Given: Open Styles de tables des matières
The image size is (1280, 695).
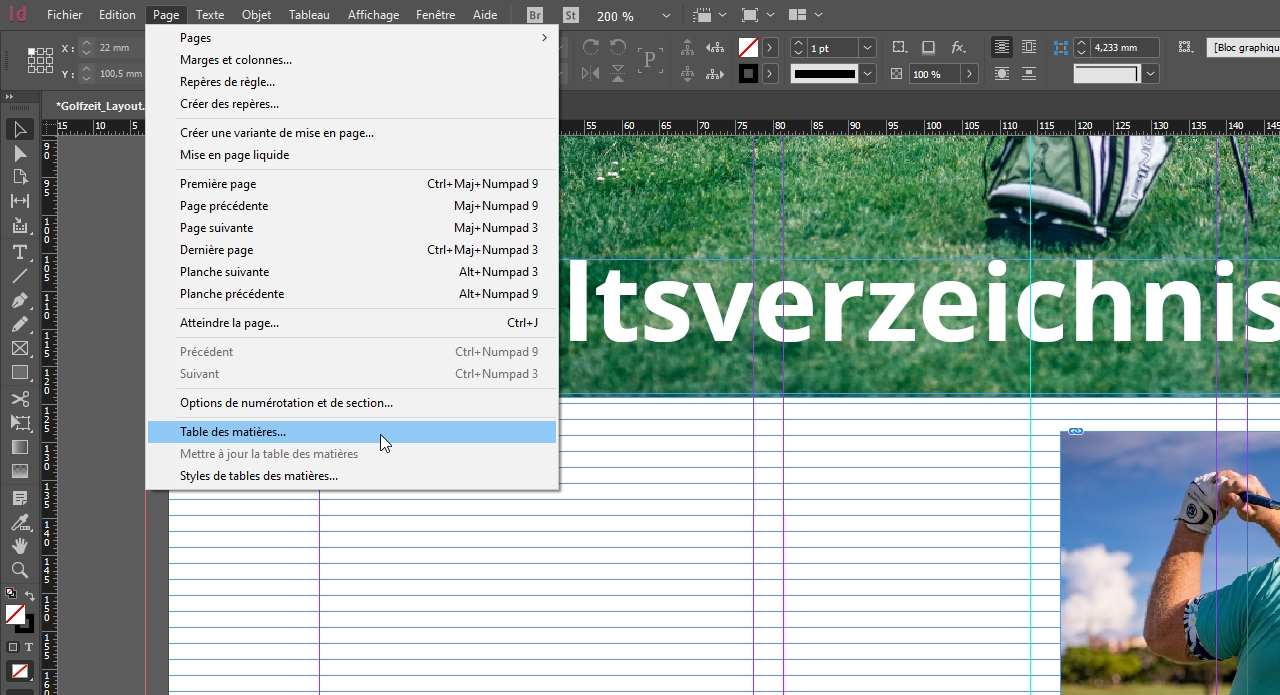Looking at the screenshot, I should click(x=351, y=476).
